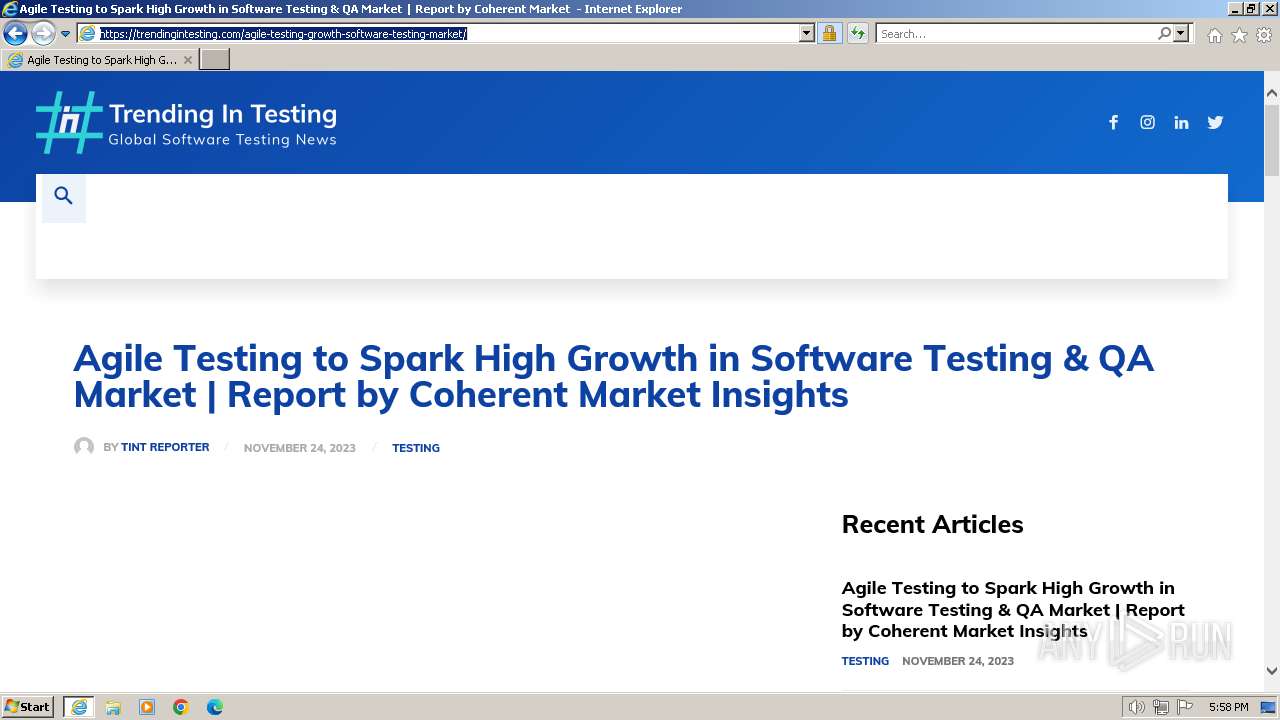The height and width of the screenshot is (720, 1280).
Task: Click the network tray icon
Action: click(x=1161, y=707)
